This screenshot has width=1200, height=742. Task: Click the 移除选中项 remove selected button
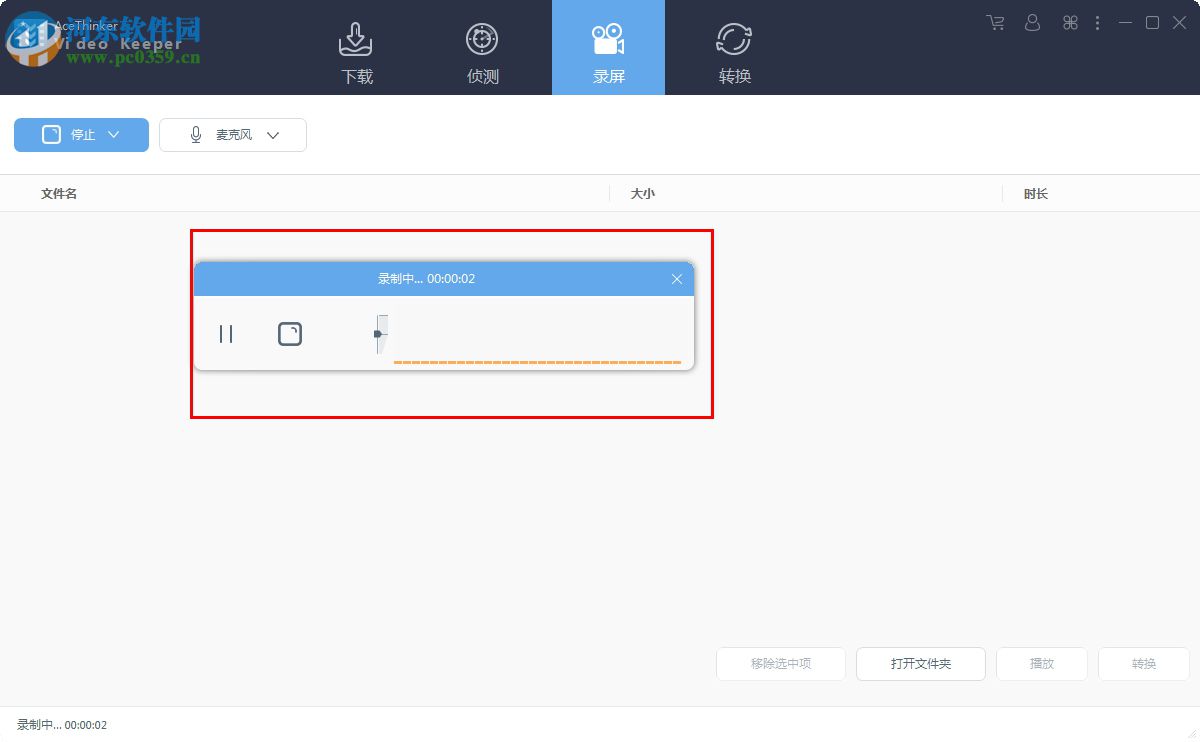(x=780, y=663)
